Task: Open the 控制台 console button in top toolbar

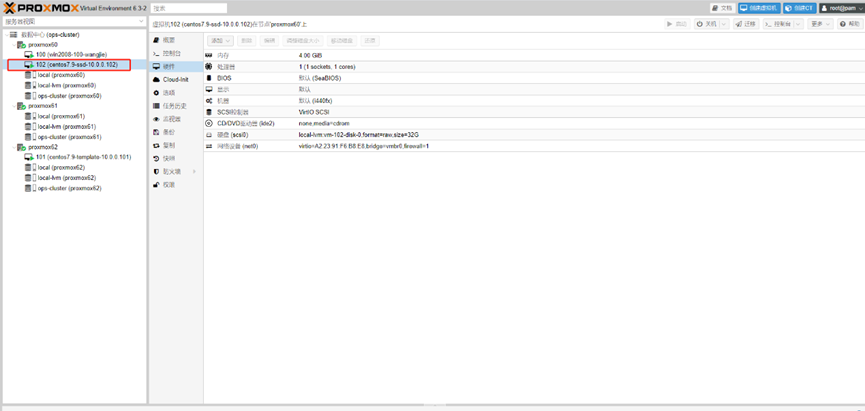Action: click(778, 24)
